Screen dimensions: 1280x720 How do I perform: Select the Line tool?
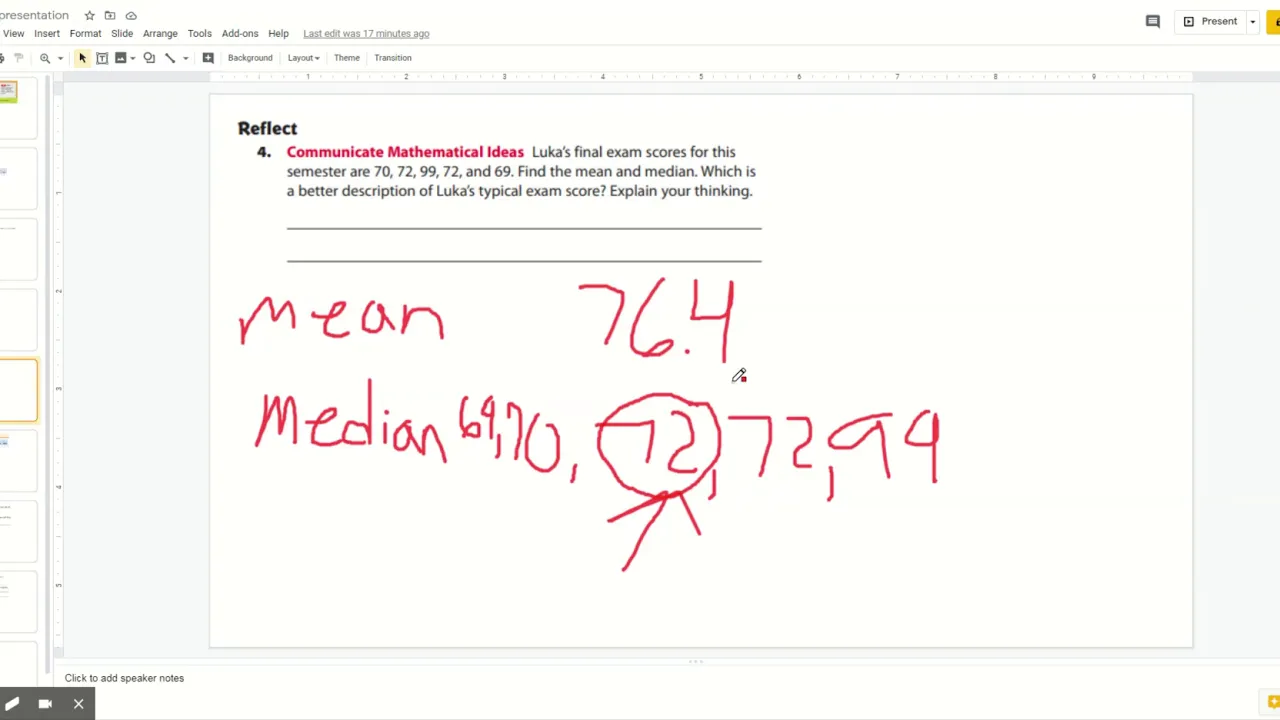click(170, 58)
